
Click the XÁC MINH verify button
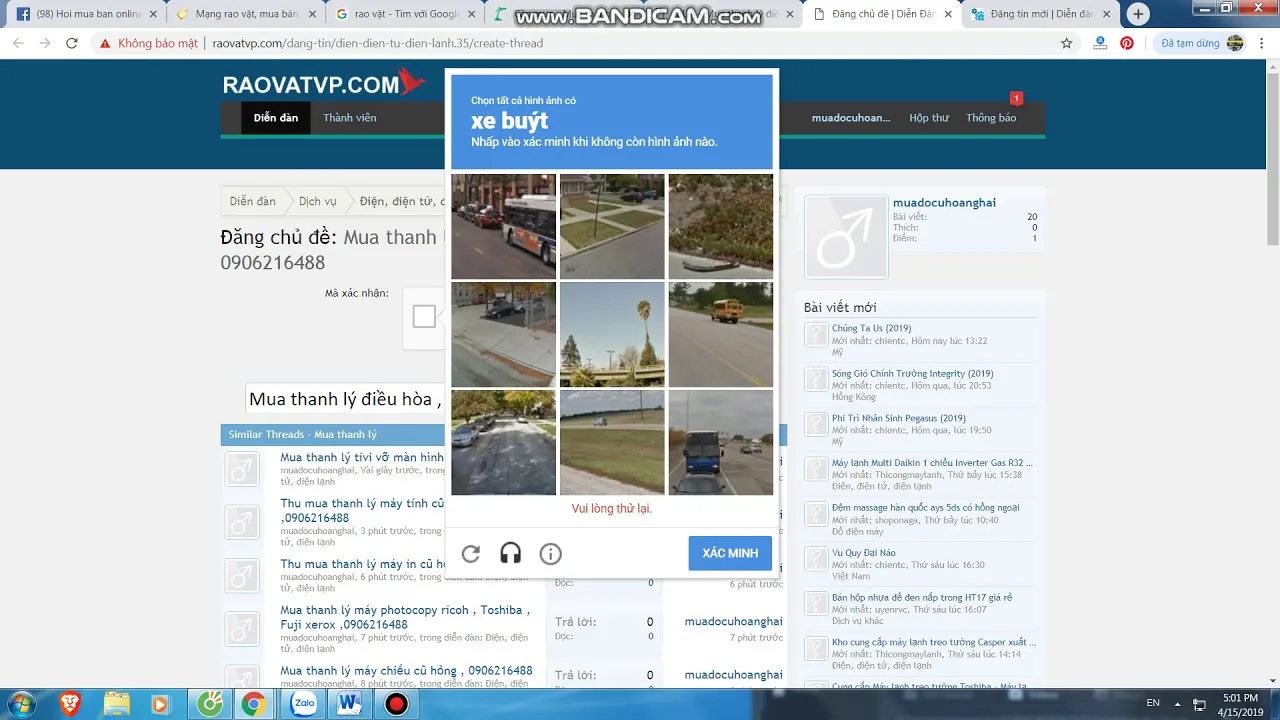click(730, 553)
